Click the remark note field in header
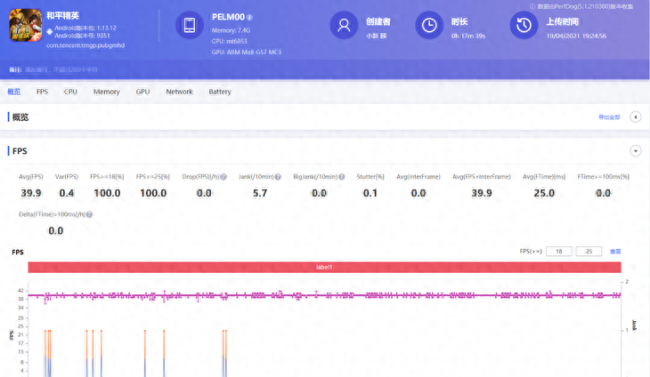 [x=61, y=70]
